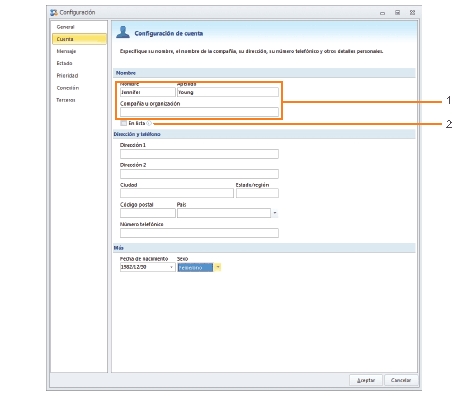This screenshot has width=468, height=397.
Task: Maximize the Configuración window
Action: coord(397,13)
